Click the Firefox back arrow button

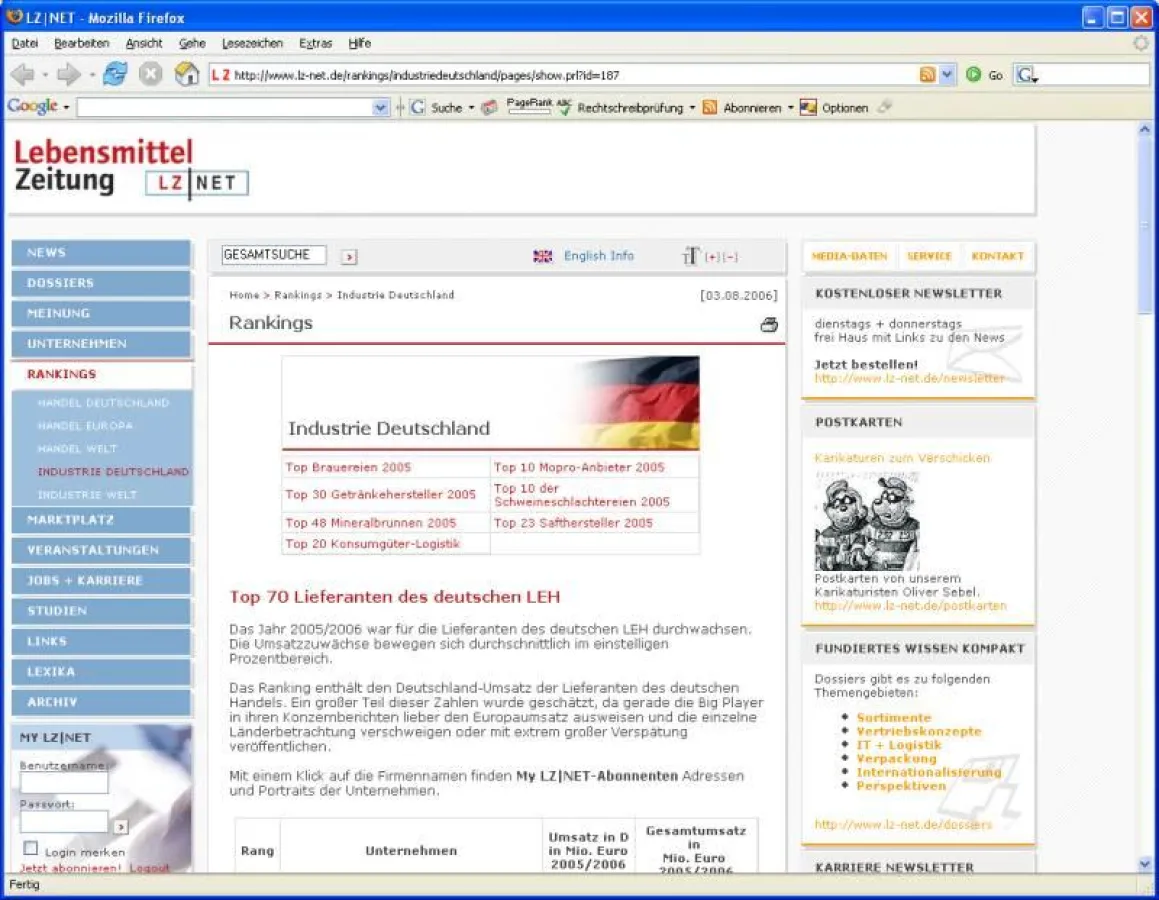(23, 75)
